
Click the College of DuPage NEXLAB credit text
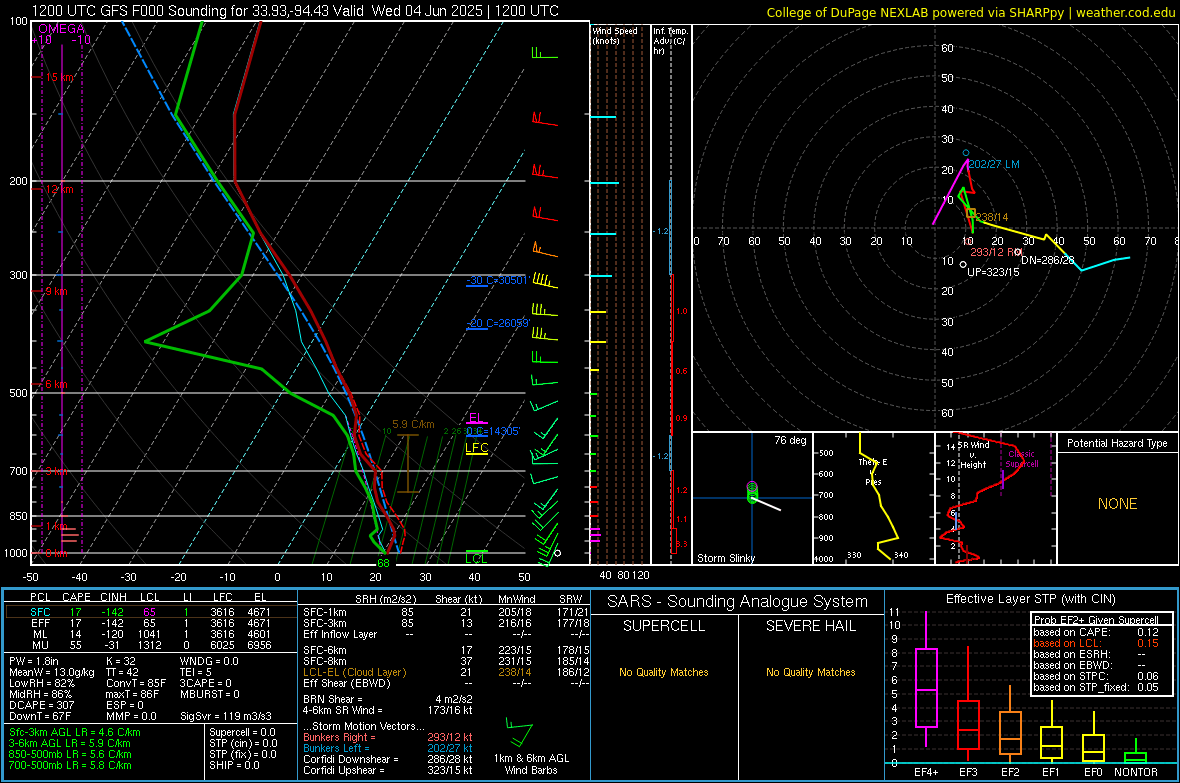(x=970, y=12)
